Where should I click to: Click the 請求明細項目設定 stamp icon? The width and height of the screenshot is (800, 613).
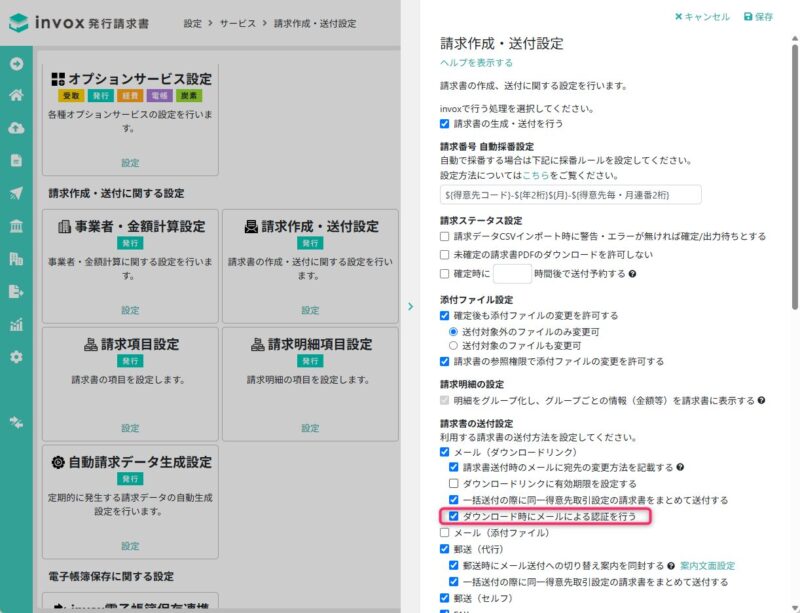[258, 345]
